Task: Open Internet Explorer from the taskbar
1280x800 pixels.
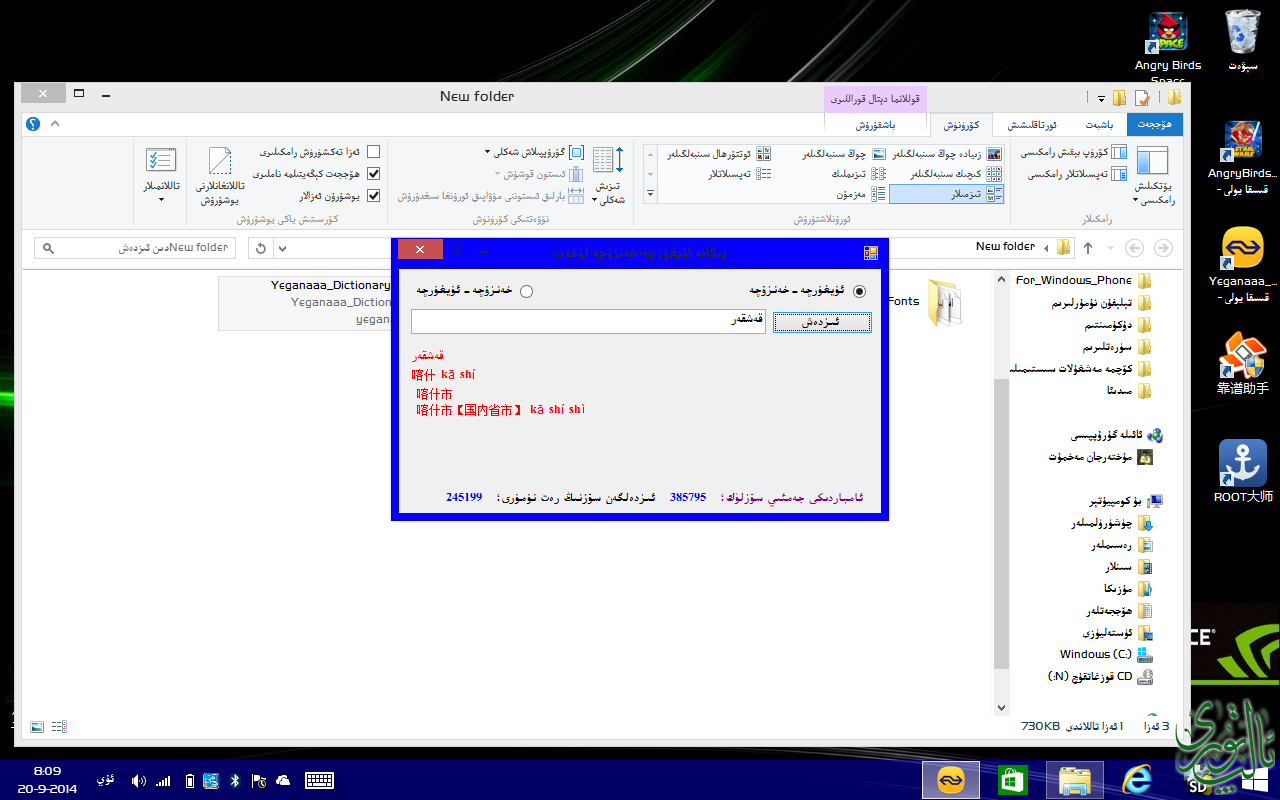Action: coord(1138,780)
